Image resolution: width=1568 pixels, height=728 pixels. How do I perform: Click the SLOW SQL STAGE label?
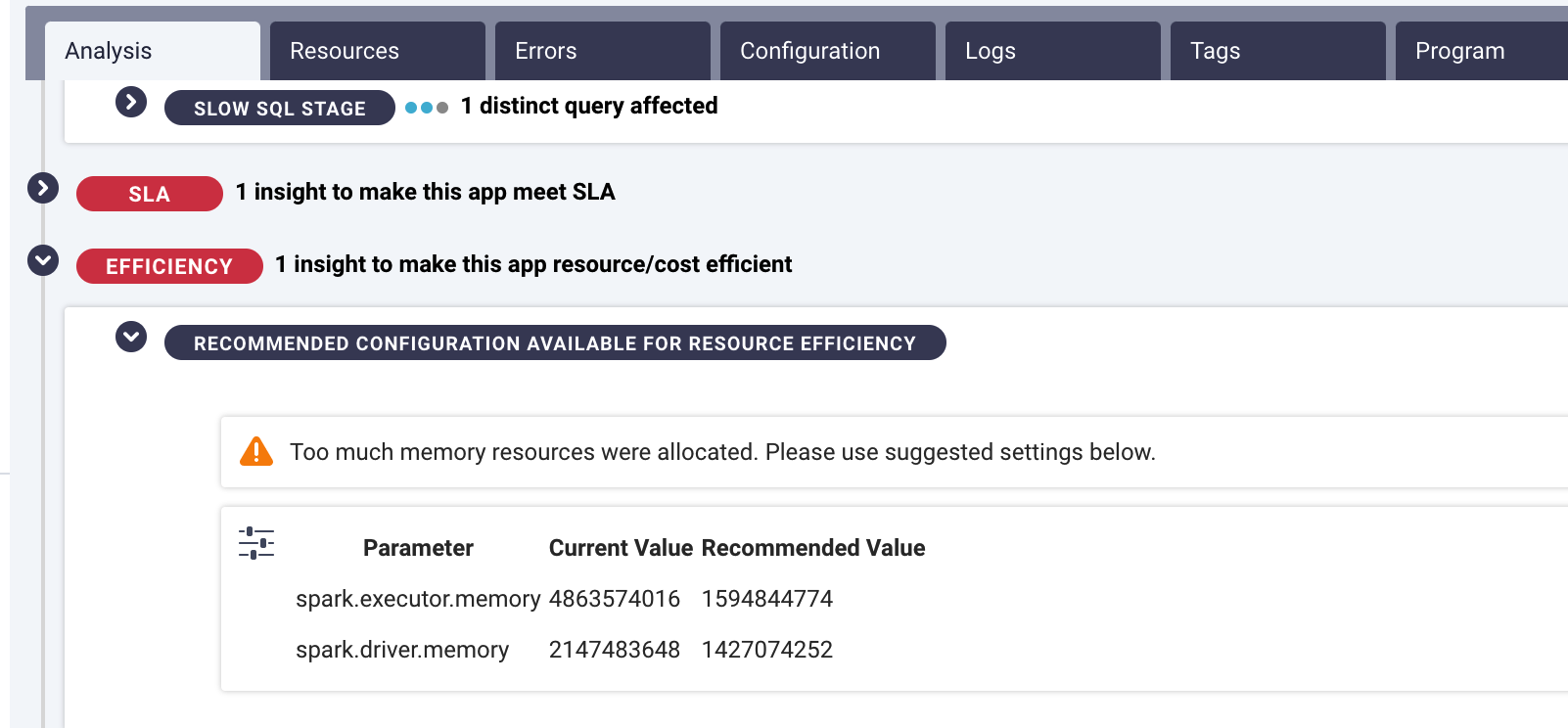tap(279, 108)
